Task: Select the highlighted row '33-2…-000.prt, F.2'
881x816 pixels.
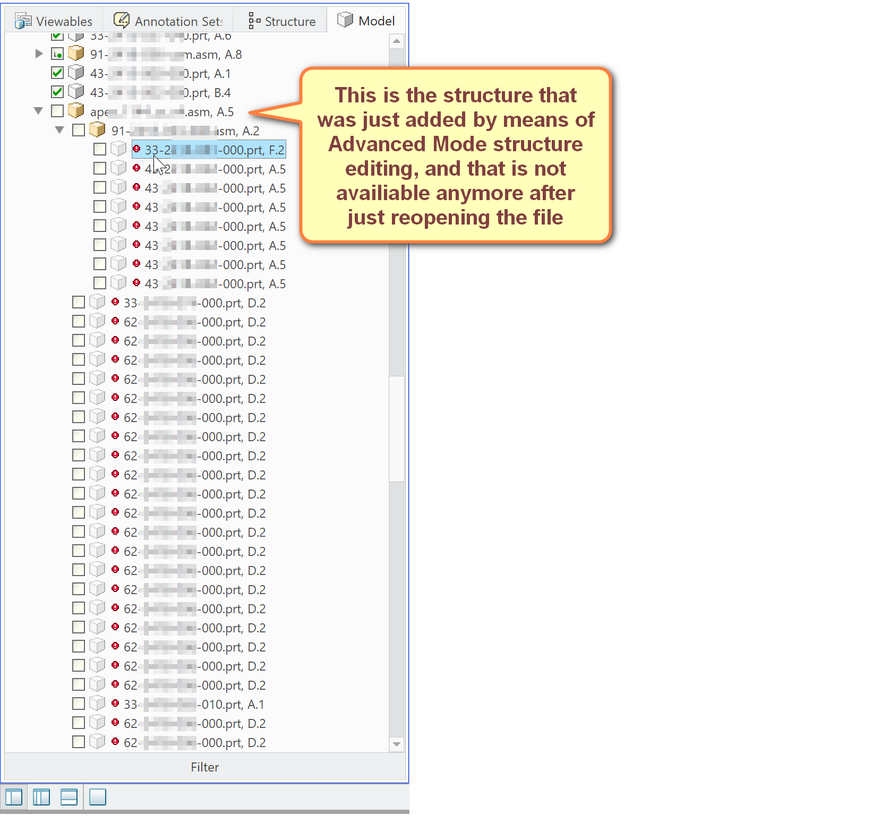Action: point(209,150)
